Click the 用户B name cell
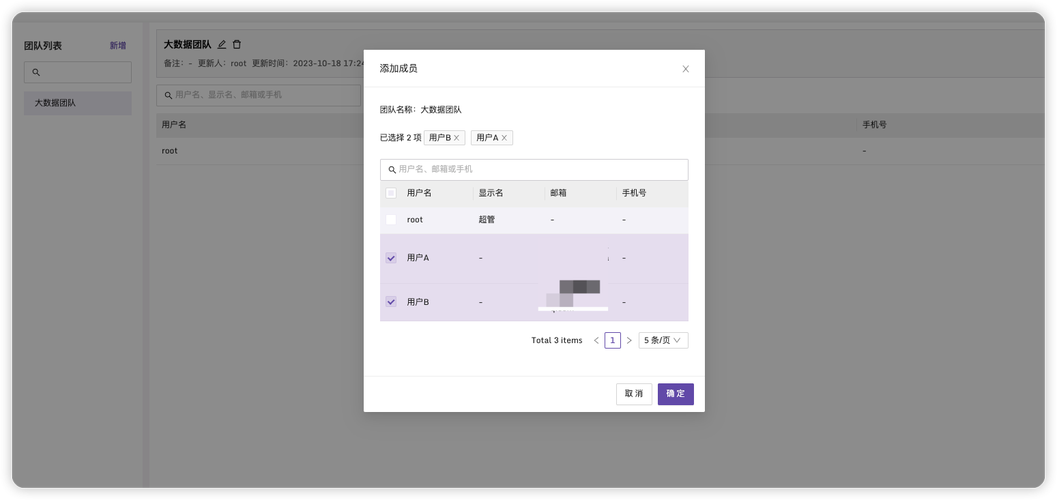This screenshot has width=1057, height=500. tap(418, 302)
